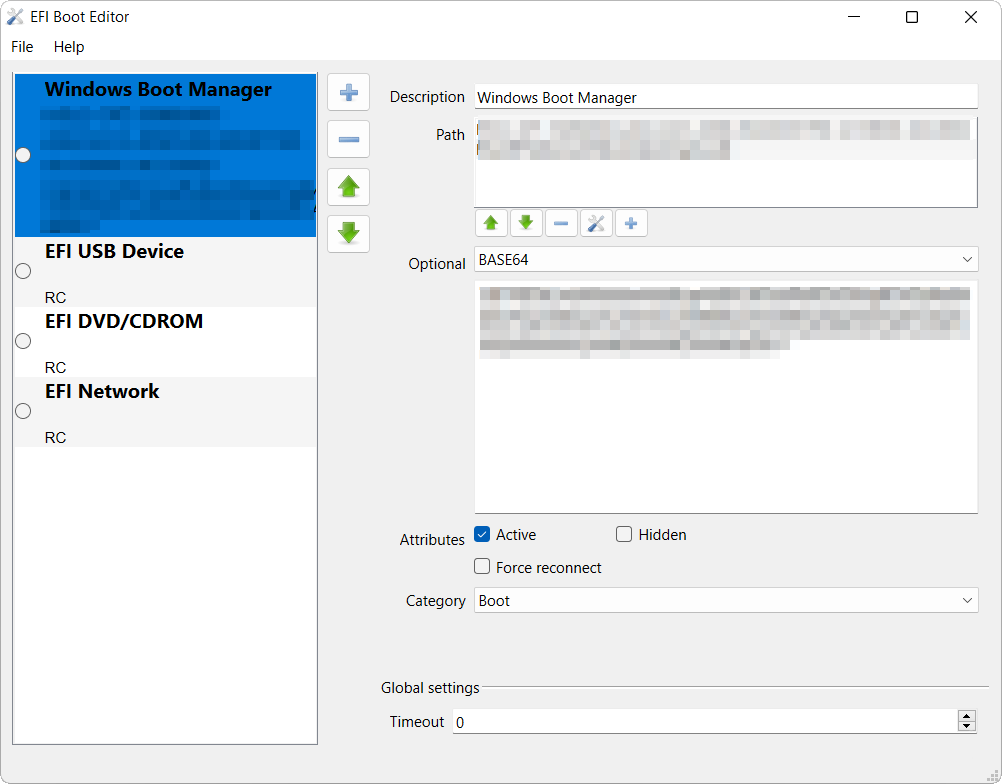This screenshot has height=784, width=1002.
Task: Edit path item with tools icon
Action: click(596, 223)
